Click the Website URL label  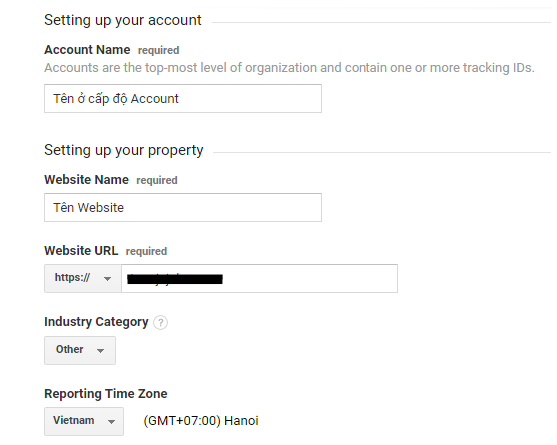pos(81,251)
